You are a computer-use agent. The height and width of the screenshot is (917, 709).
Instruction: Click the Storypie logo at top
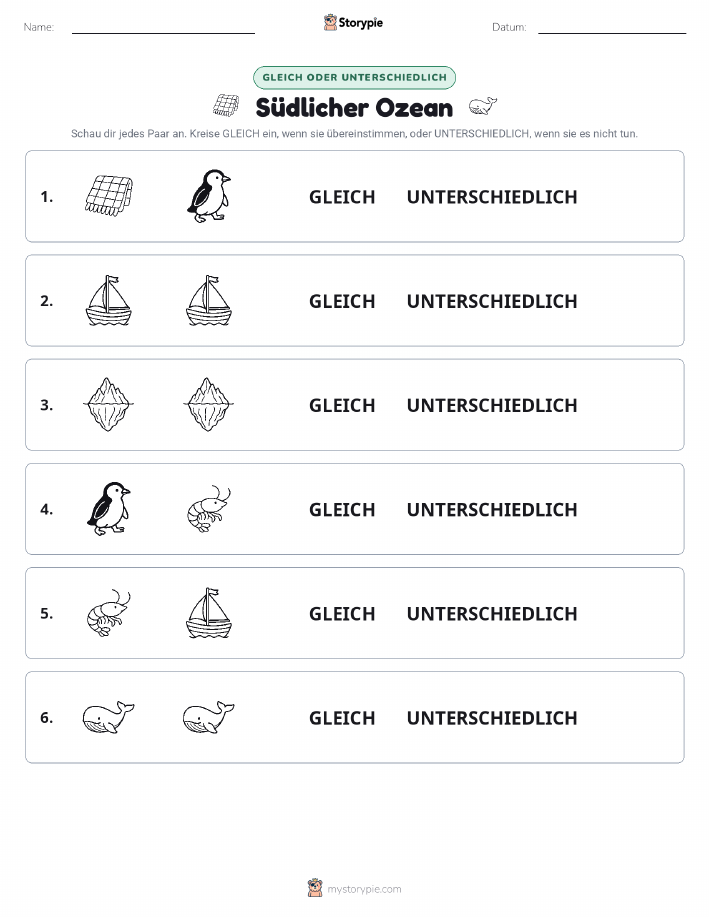(x=353, y=23)
